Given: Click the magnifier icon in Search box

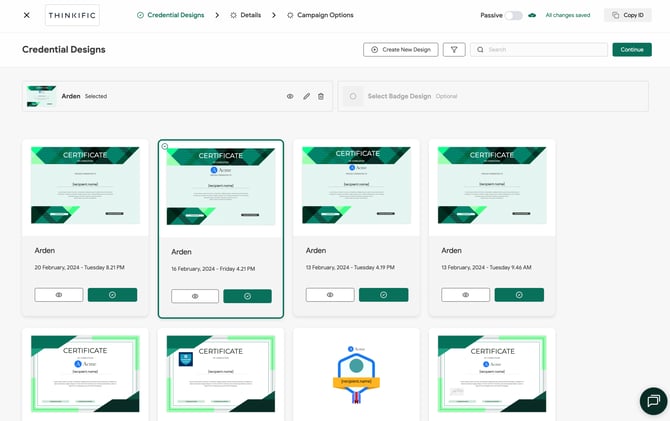Looking at the screenshot, I should [480, 50].
